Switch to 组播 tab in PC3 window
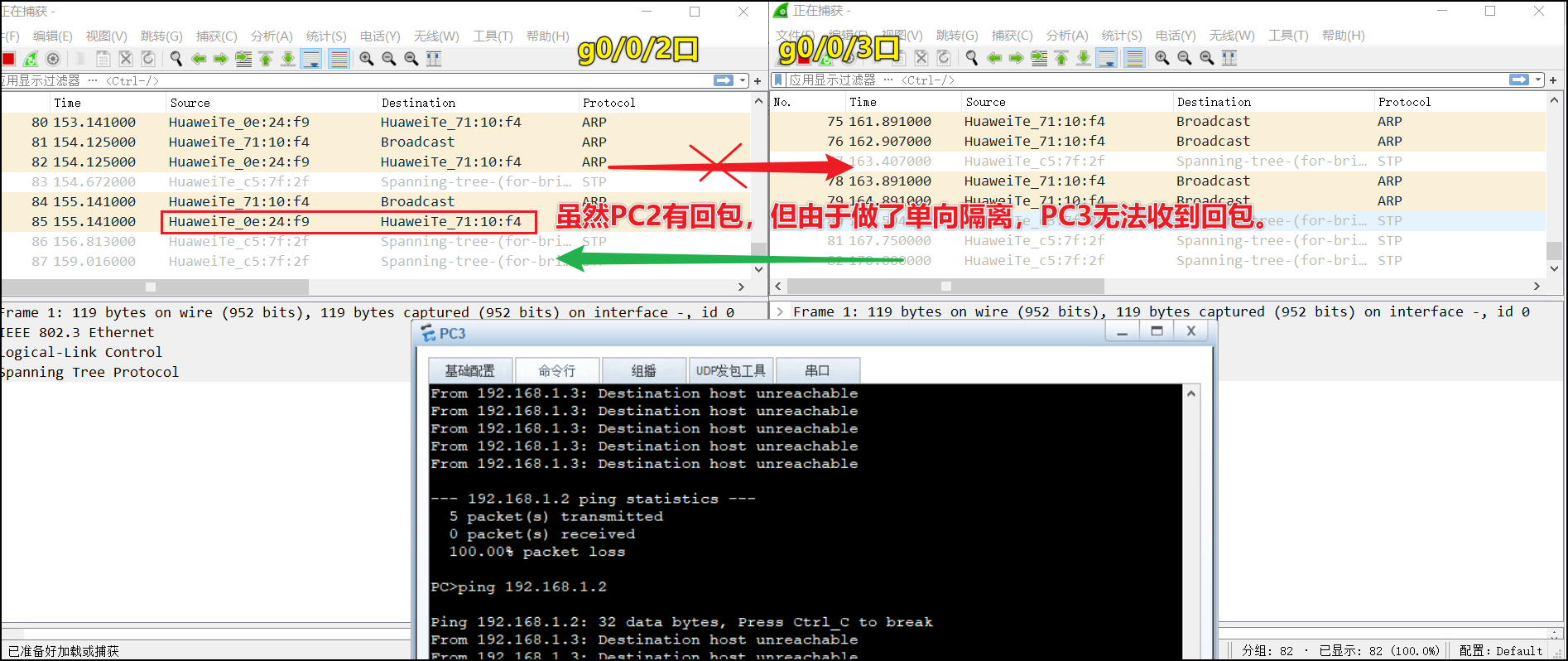Screen dimensions: 1568x661 tap(643, 370)
